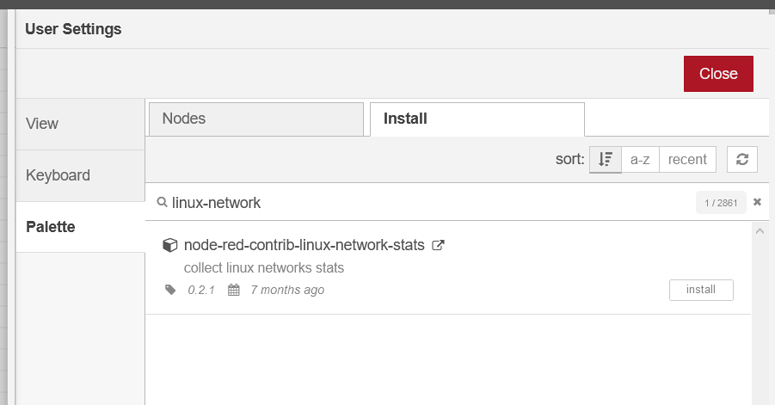This screenshot has width=775, height=405.
Task: Click the package cube icon
Action: (x=170, y=245)
